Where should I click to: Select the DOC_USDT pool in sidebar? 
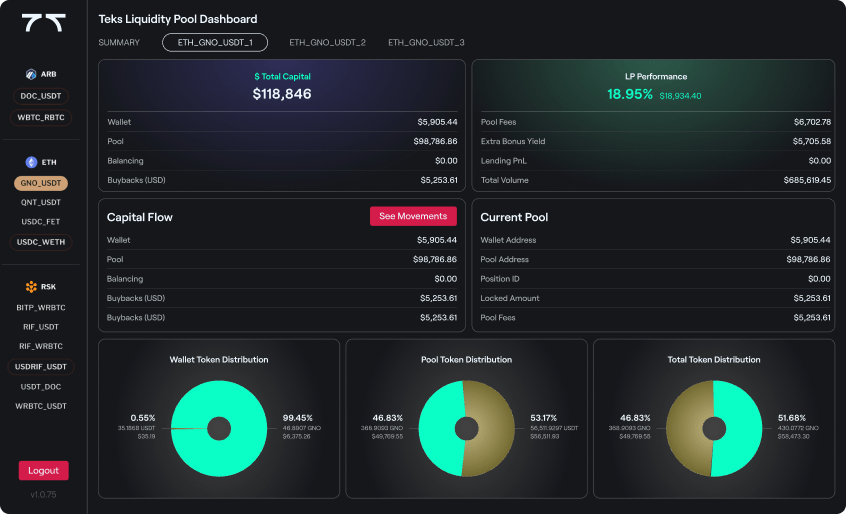(42, 96)
